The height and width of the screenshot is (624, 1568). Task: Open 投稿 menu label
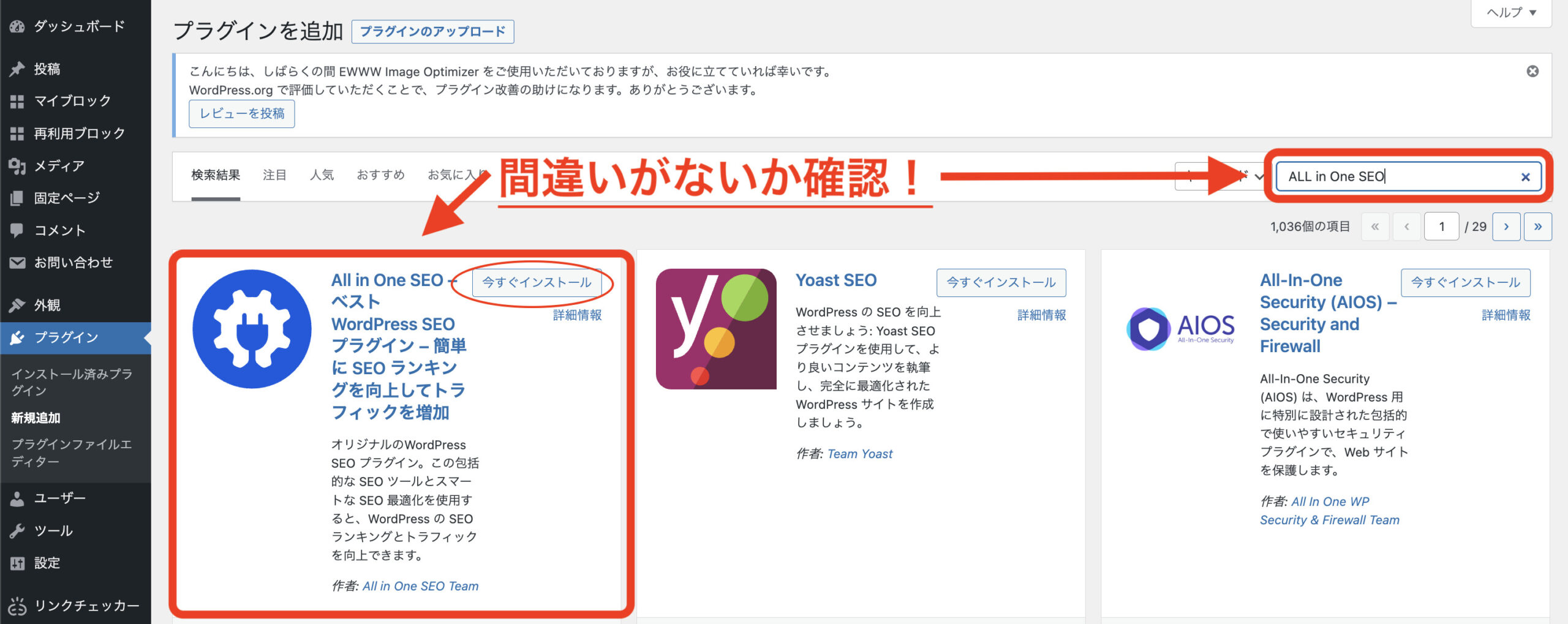pyautogui.click(x=47, y=69)
